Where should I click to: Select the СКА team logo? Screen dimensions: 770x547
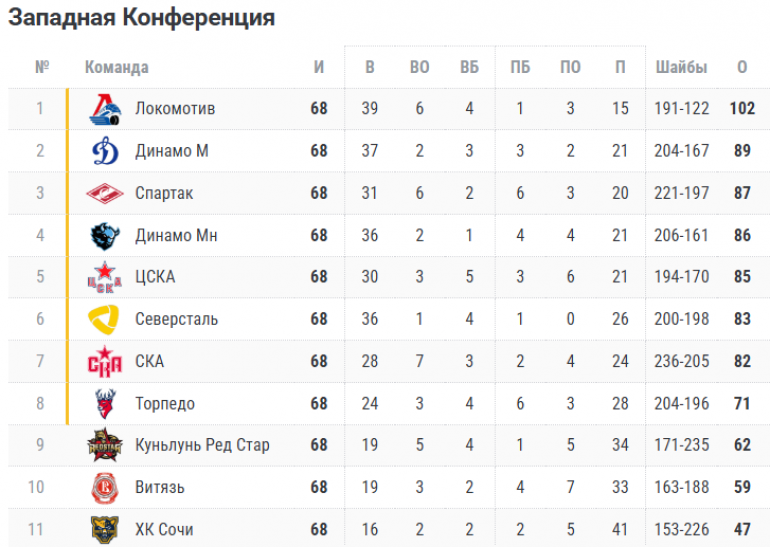coord(105,361)
